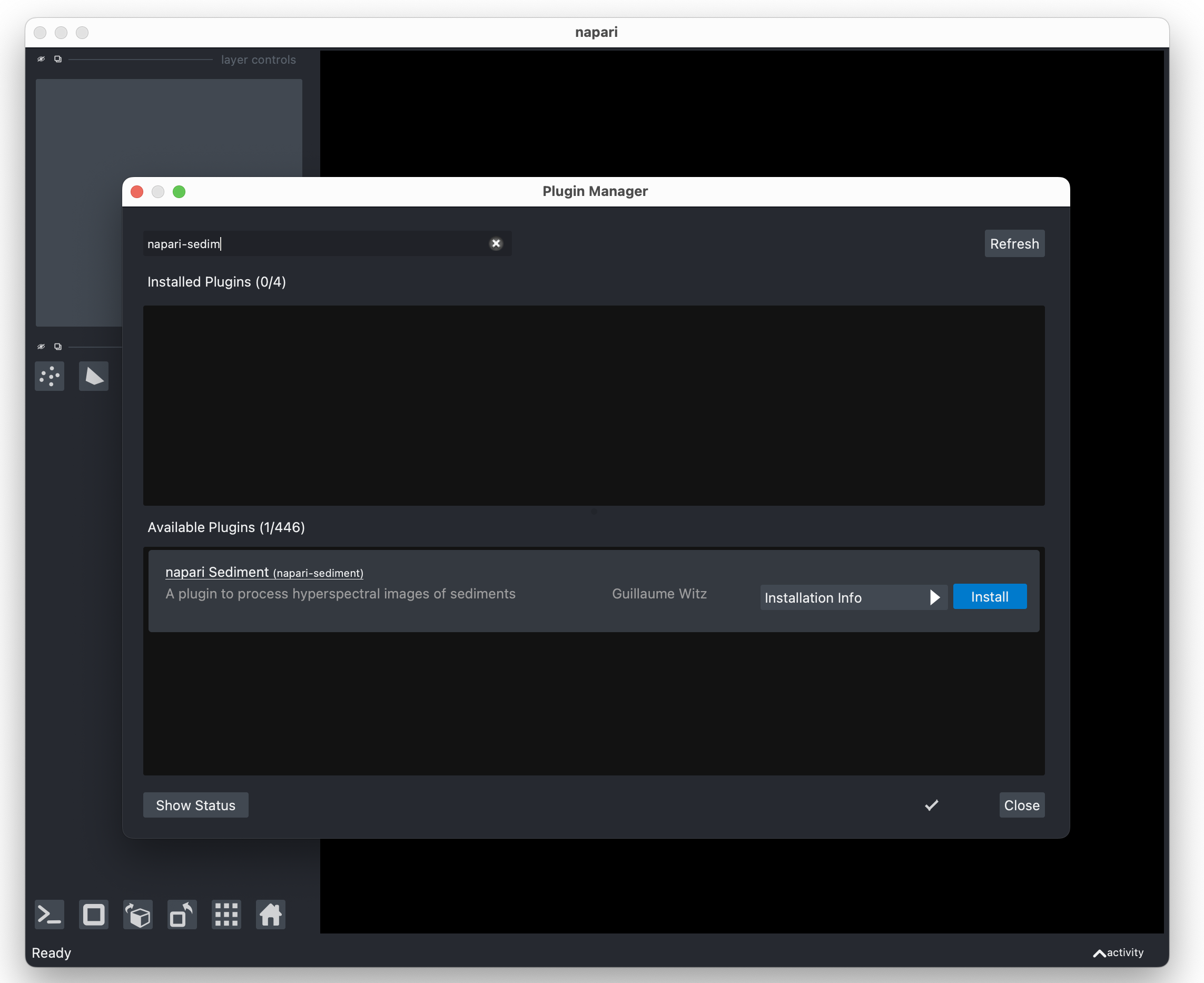Click Show Status button
The height and width of the screenshot is (983, 1204).
point(195,805)
